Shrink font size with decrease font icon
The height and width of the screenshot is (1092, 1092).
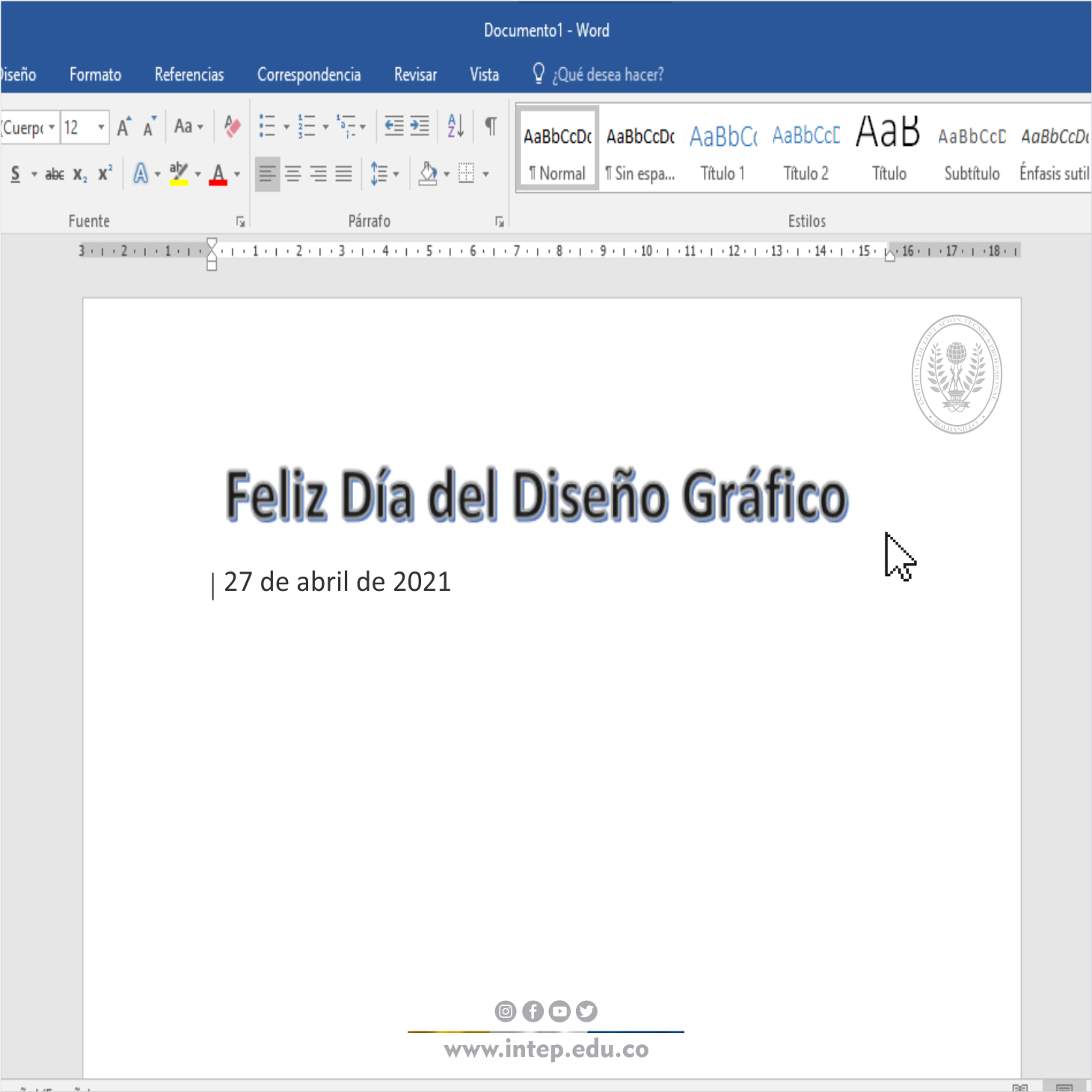click(150, 127)
